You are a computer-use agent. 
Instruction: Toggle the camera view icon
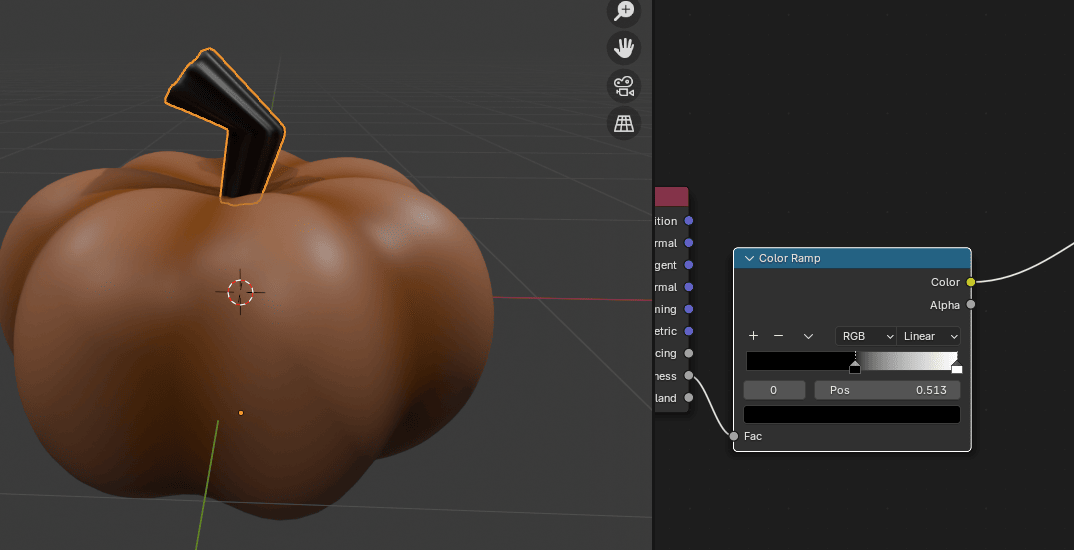pyautogui.click(x=624, y=85)
